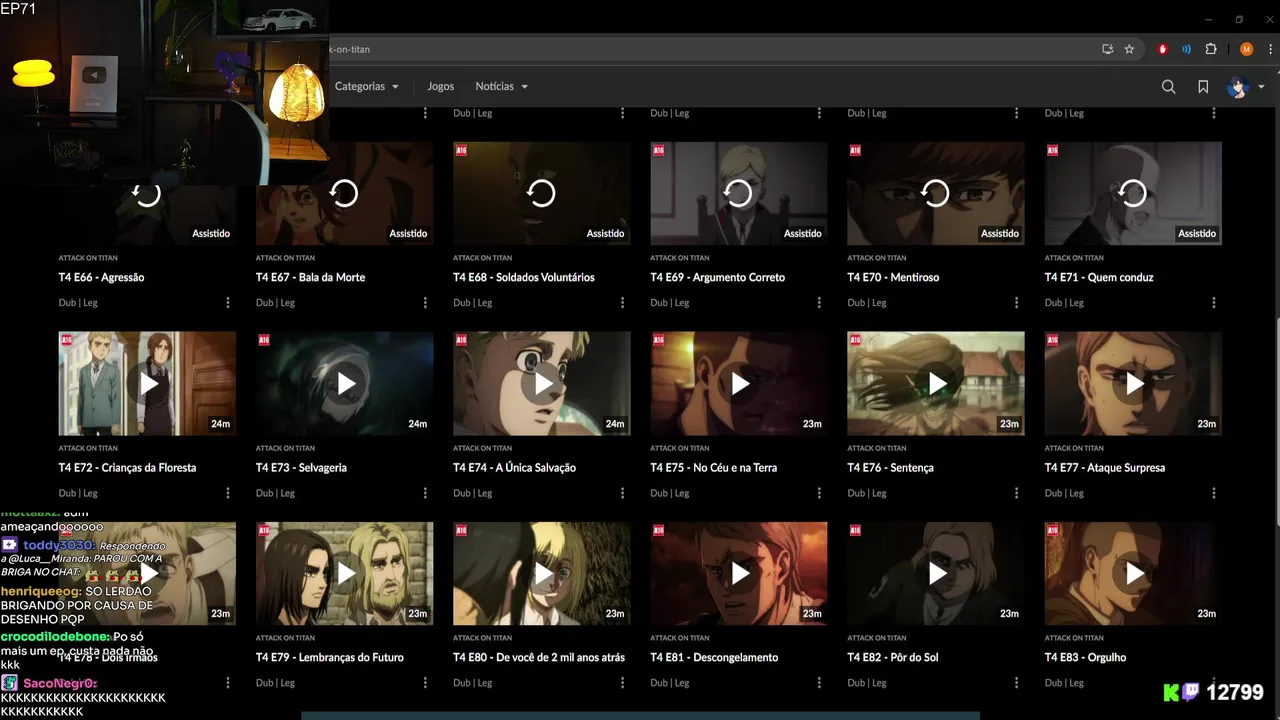Open options menu for E69 Argumento Correto

click(819, 303)
